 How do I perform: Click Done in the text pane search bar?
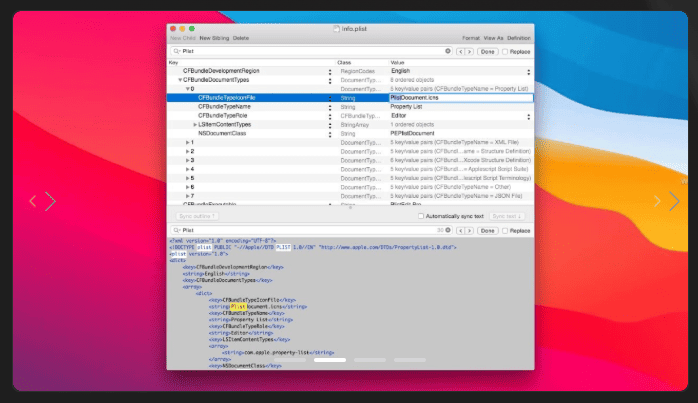pyautogui.click(x=487, y=231)
